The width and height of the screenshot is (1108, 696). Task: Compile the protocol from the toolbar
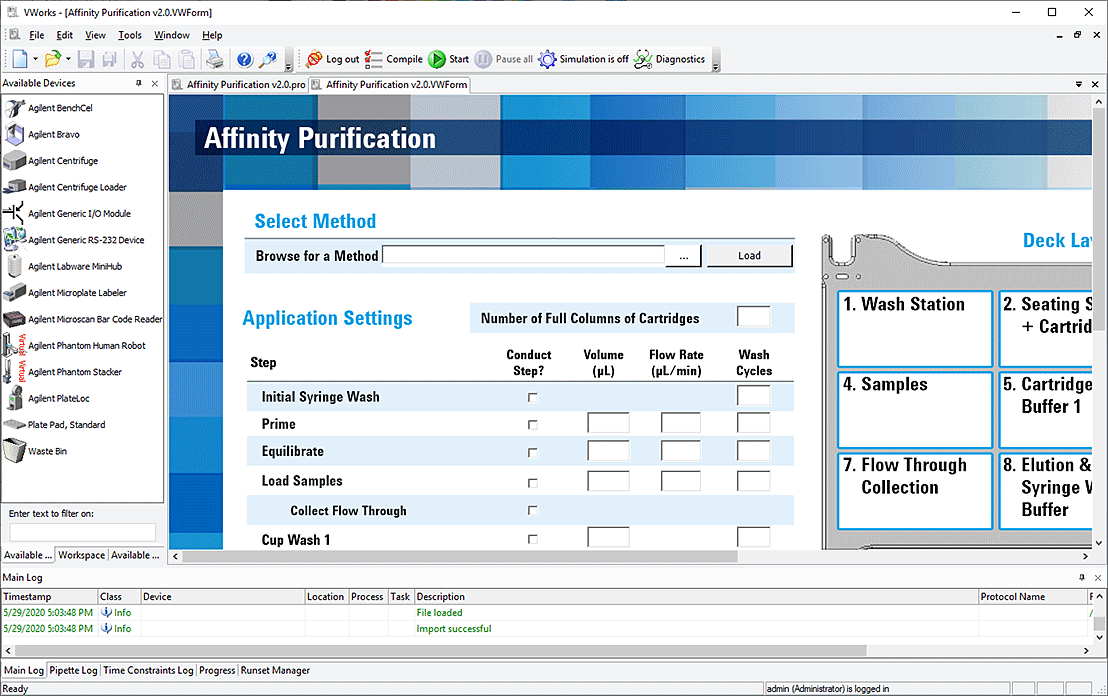394,59
